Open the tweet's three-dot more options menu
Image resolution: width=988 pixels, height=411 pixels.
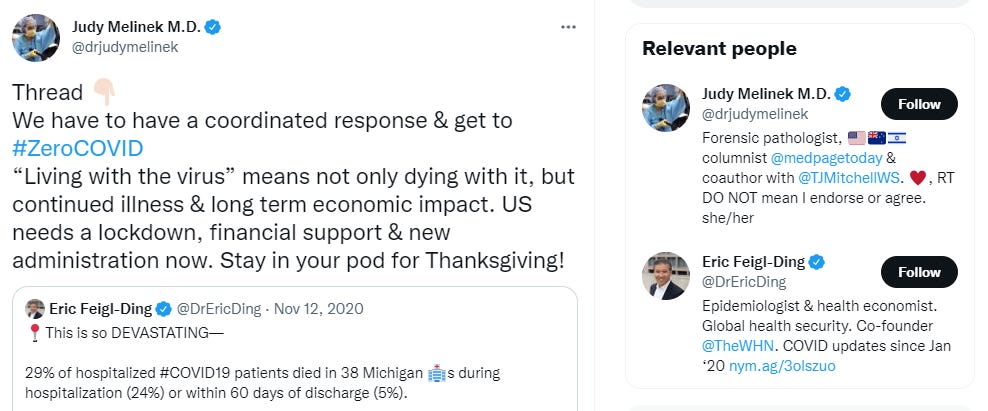tap(568, 27)
